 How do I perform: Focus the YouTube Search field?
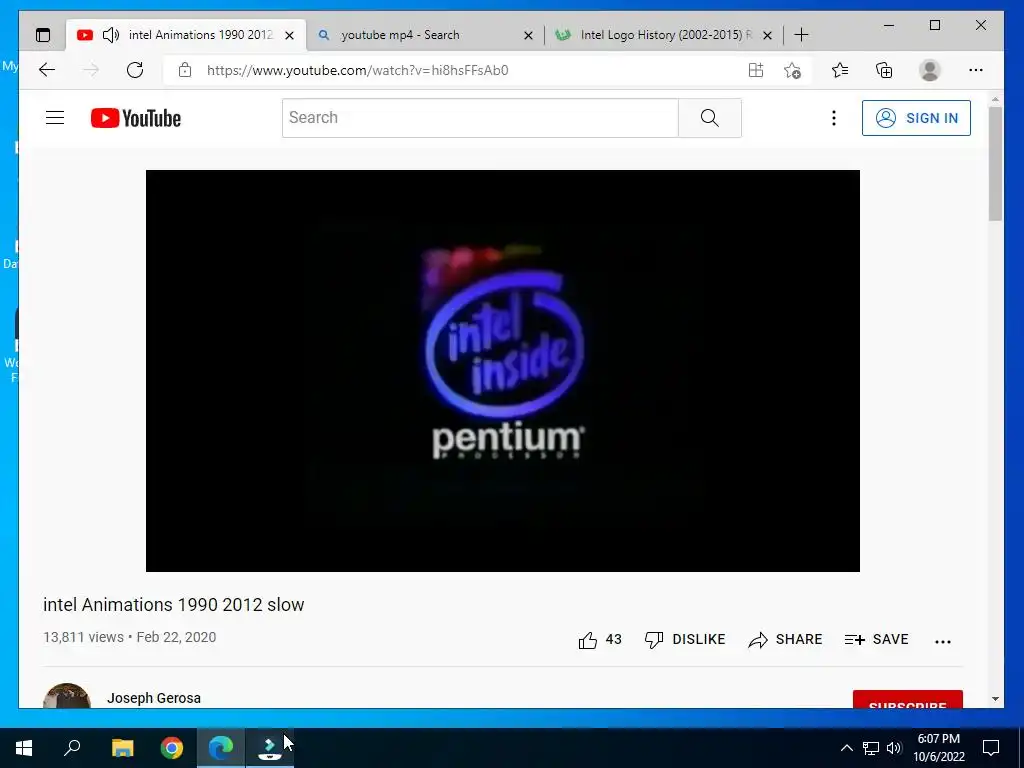tap(480, 118)
